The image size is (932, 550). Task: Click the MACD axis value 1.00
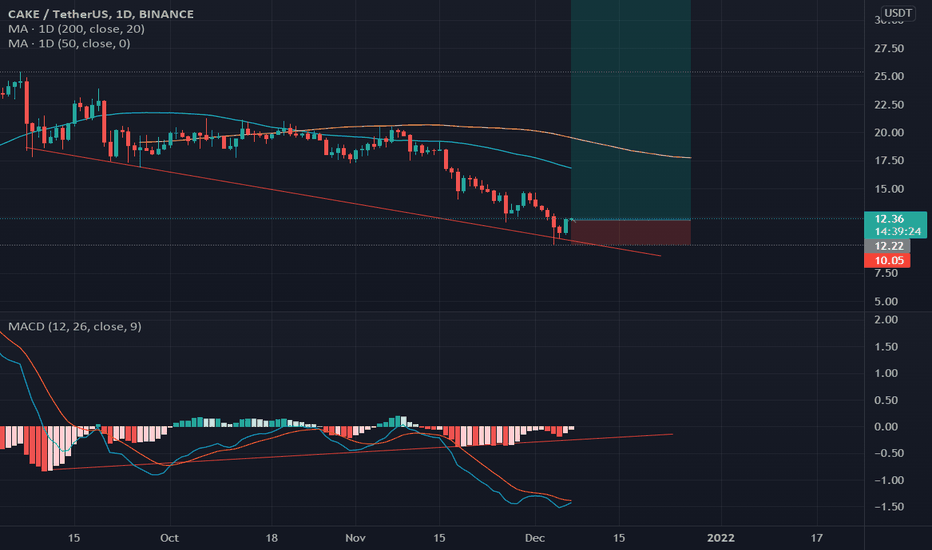(x=887, y=373)
